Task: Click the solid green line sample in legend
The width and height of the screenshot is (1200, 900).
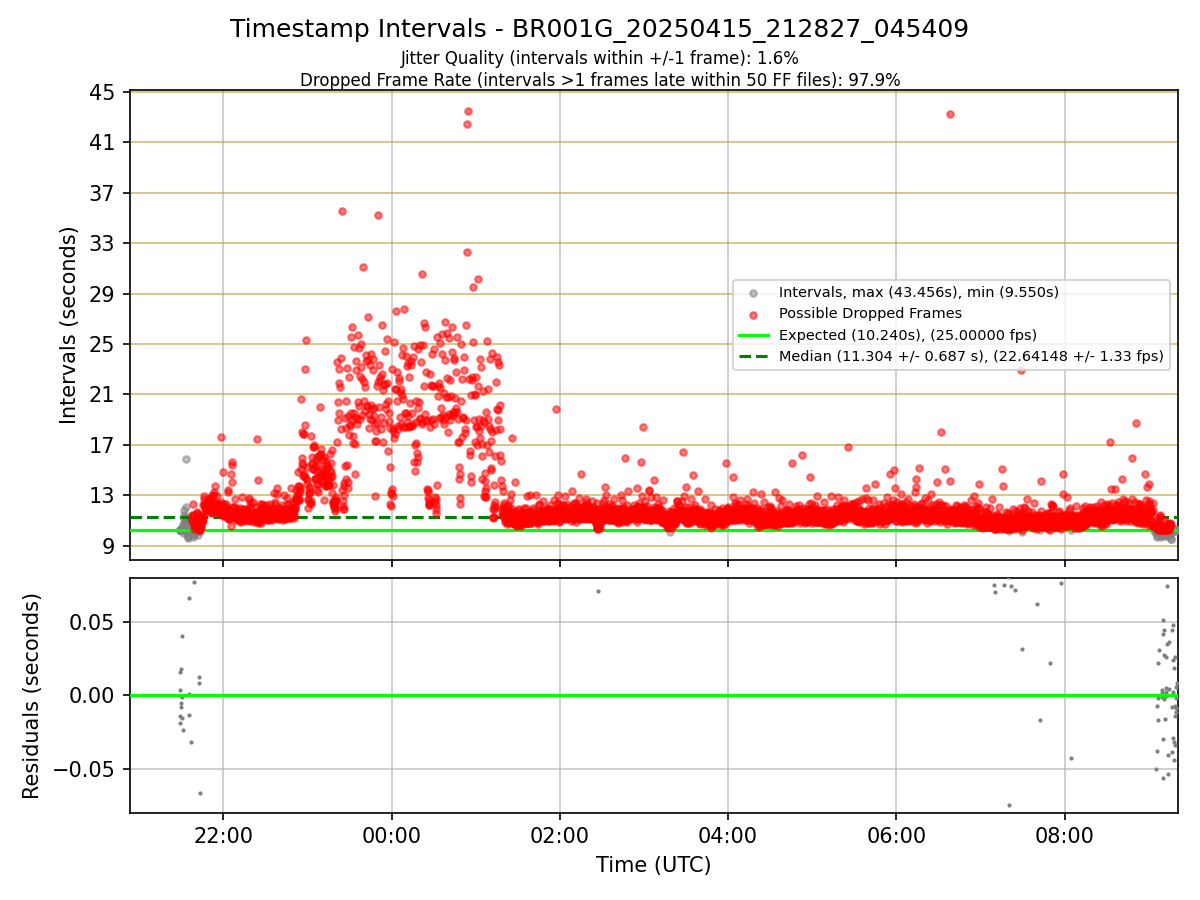Action: point(754,335)
